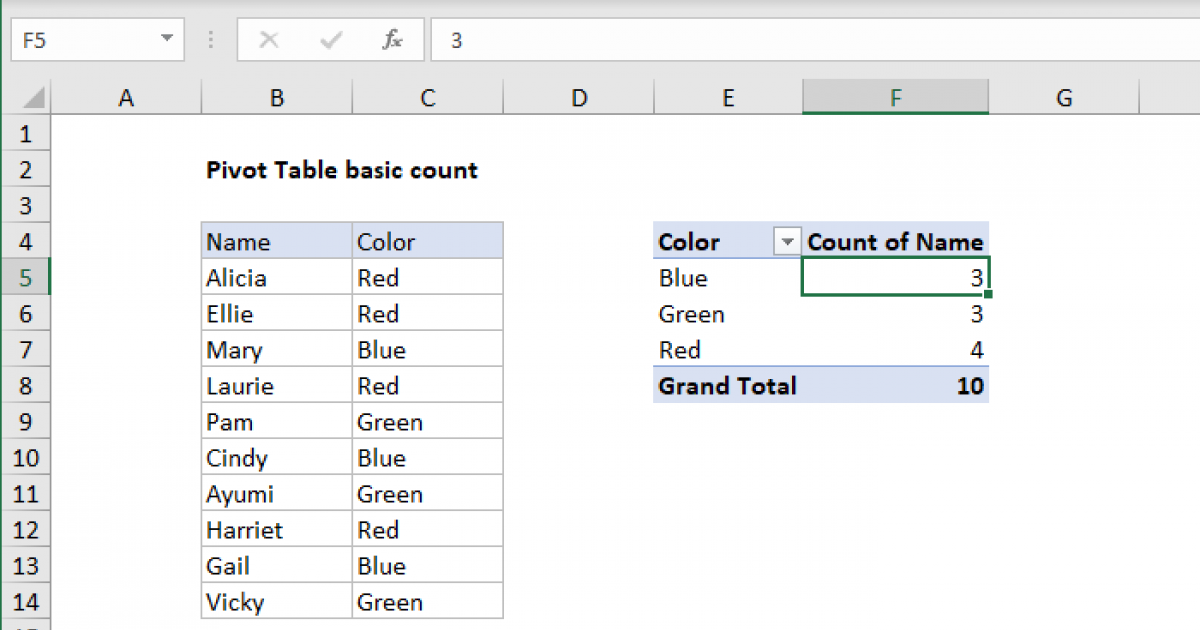Click the formula bar input showing 3

point(815,40)
